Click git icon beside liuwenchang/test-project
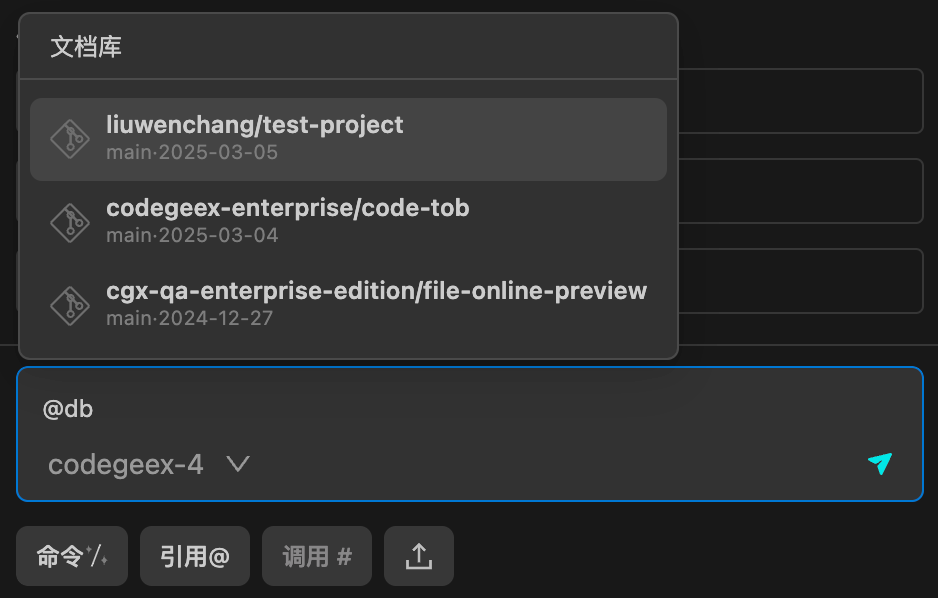938x598 pixels. [x=70, y=139]
